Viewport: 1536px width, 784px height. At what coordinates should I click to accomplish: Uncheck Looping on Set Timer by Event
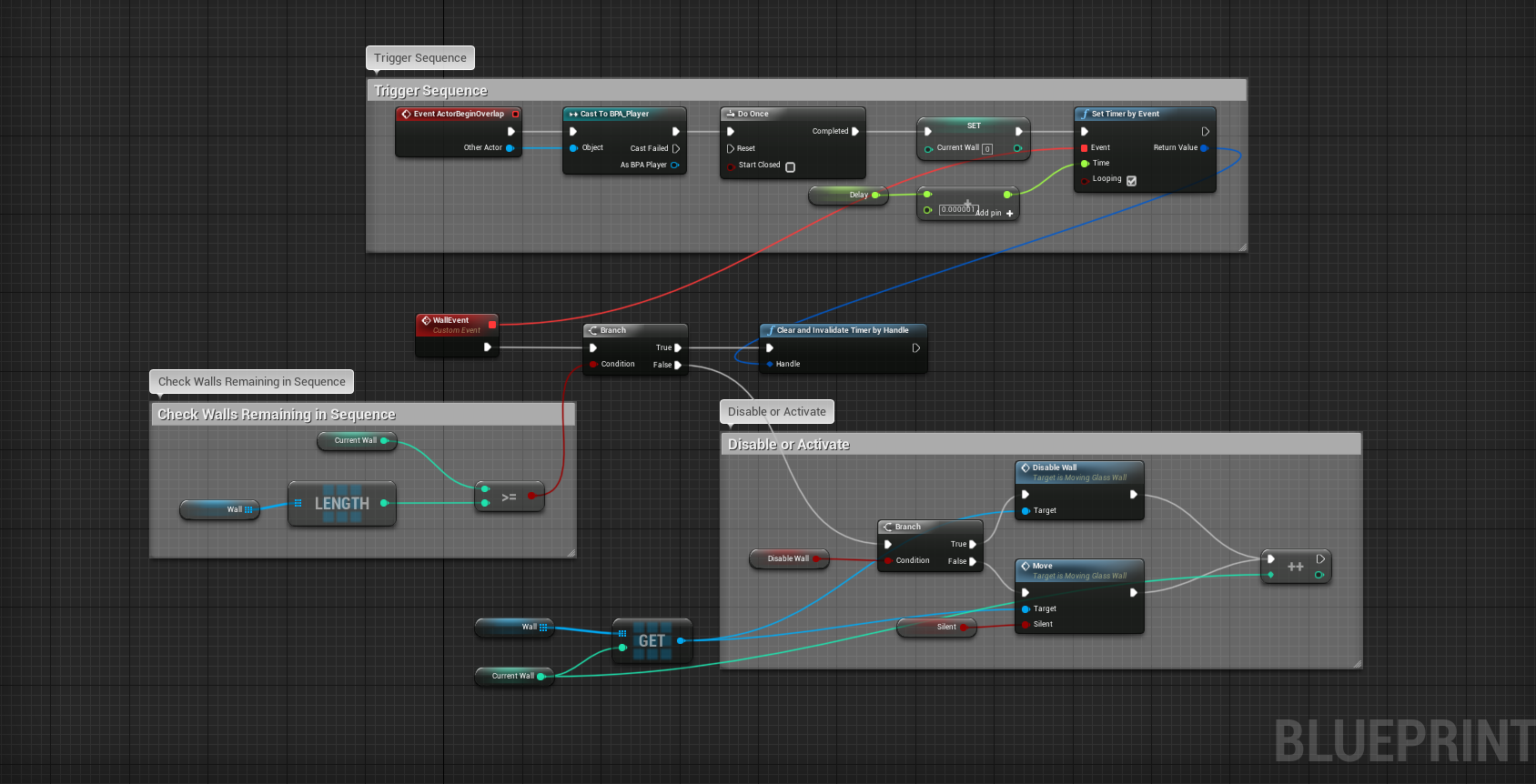[x=1131, y=180]
